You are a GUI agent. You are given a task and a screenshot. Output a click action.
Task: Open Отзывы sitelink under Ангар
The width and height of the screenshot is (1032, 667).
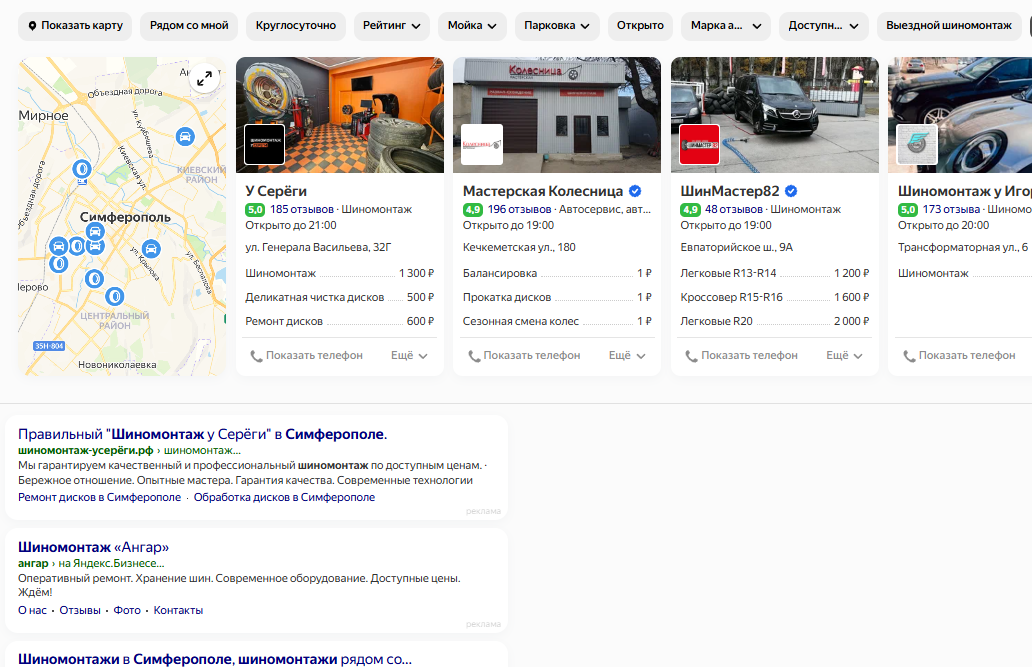pyautogui.click(x=80, y=610)
